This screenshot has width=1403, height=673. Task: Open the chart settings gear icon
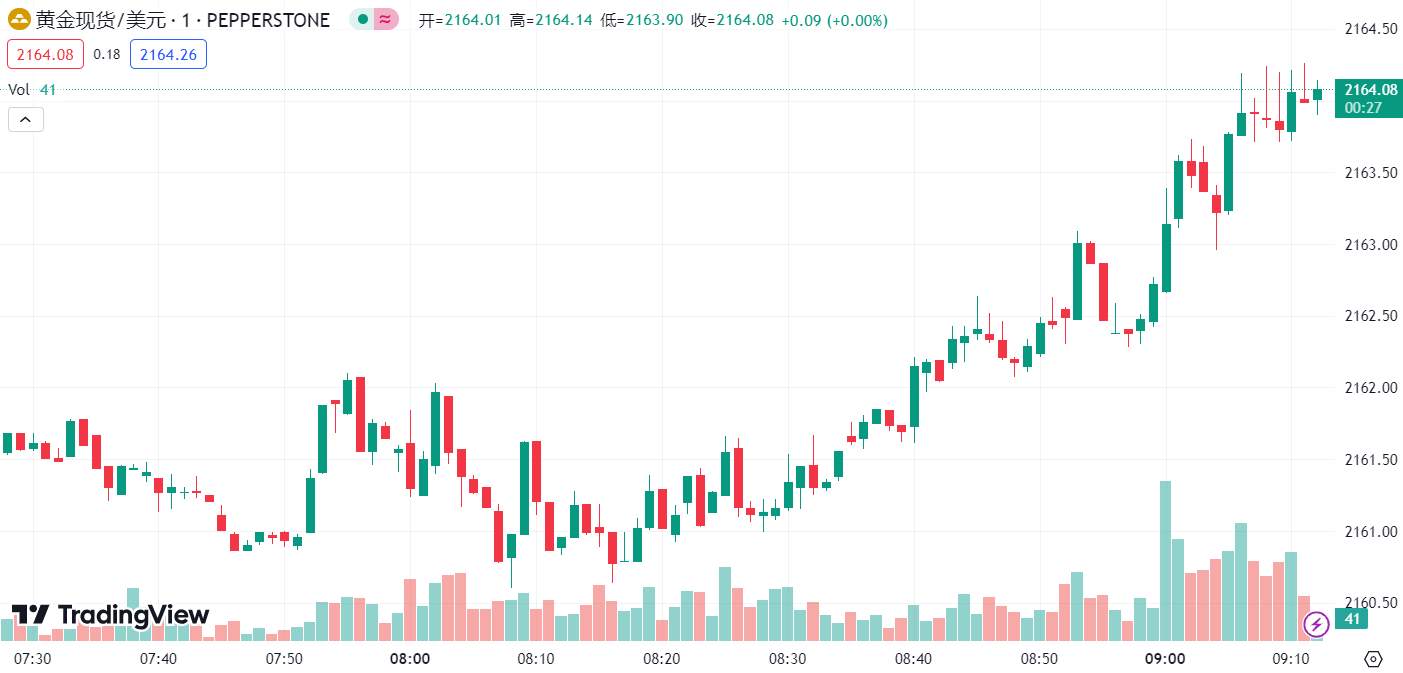click(1373, 659)
